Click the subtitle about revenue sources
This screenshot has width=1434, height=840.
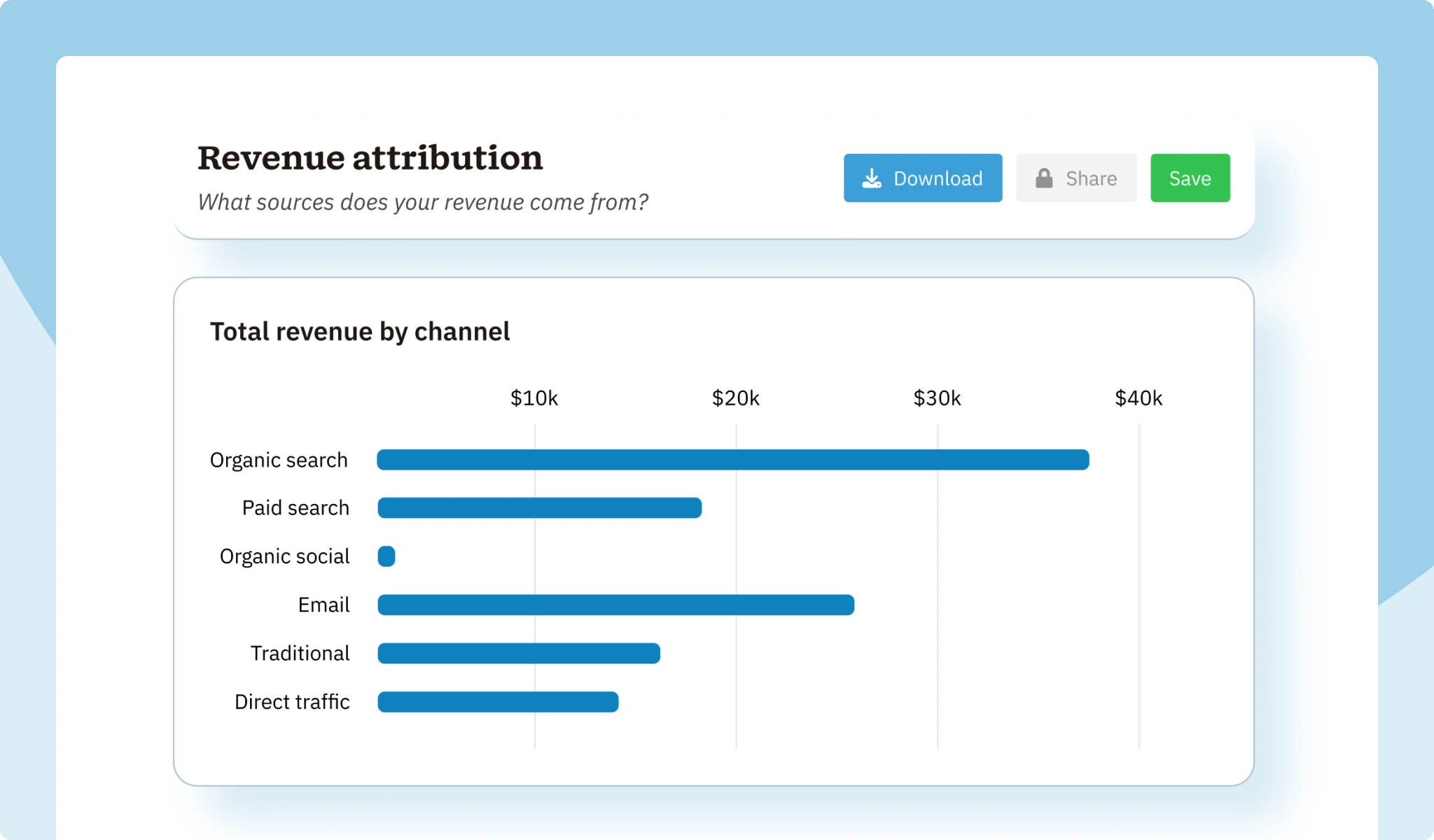coord(423,203)
